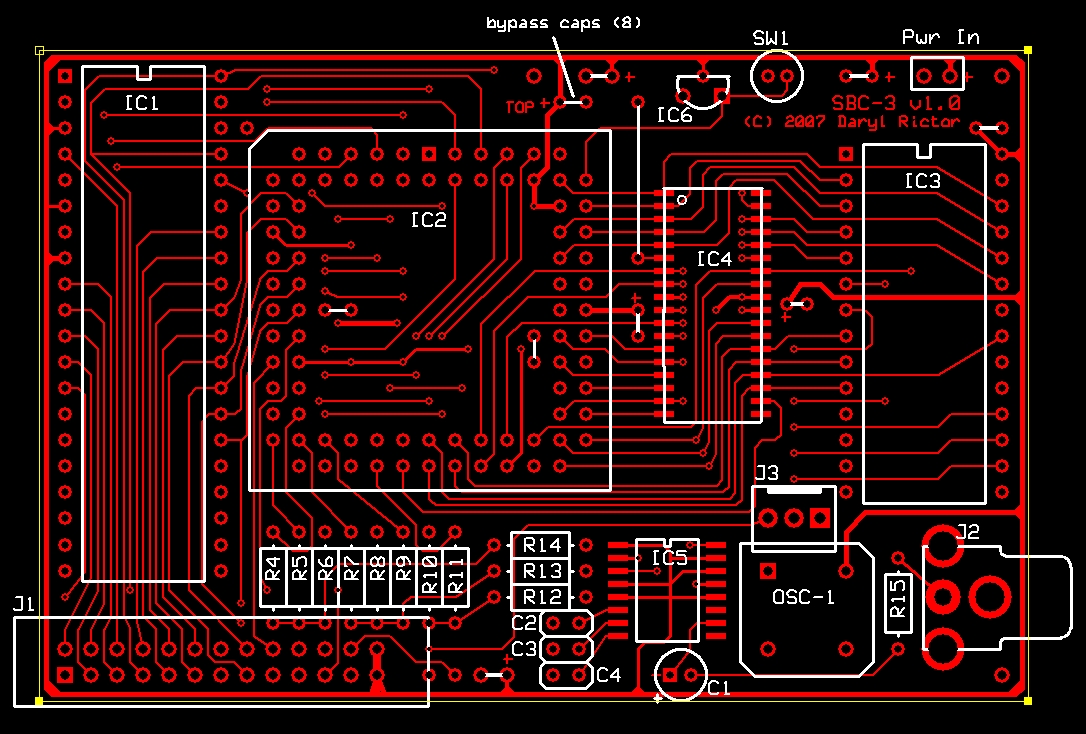Click the "SBC-3 v1.0" board title text

[896, 103]
